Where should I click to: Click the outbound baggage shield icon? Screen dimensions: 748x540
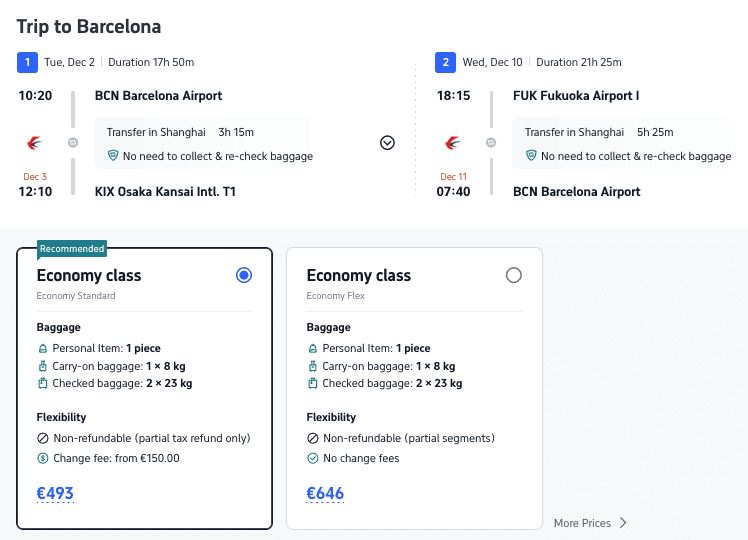pyautogui.click(x=113, y=156)
